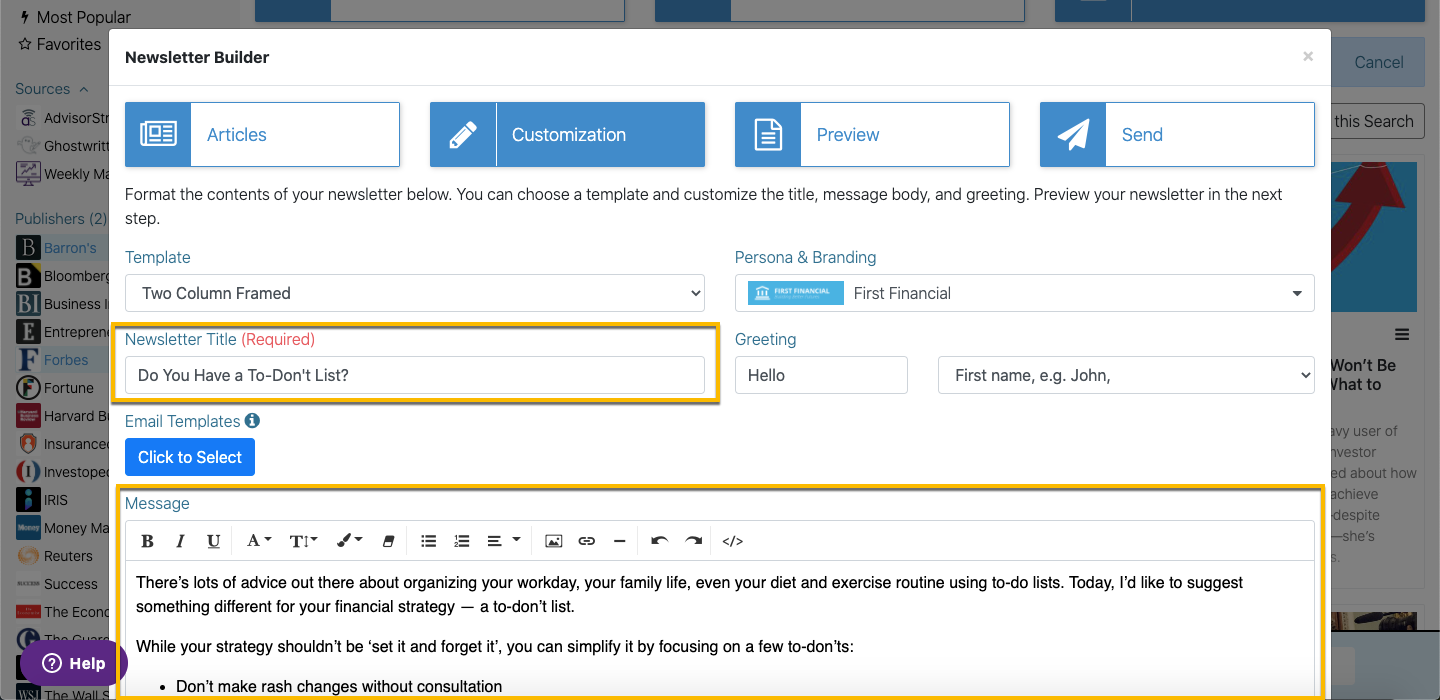This screenshot has width=1440, height=700.
Task: Click the Greeting field containing Hello
Action: tap(821, 375)
